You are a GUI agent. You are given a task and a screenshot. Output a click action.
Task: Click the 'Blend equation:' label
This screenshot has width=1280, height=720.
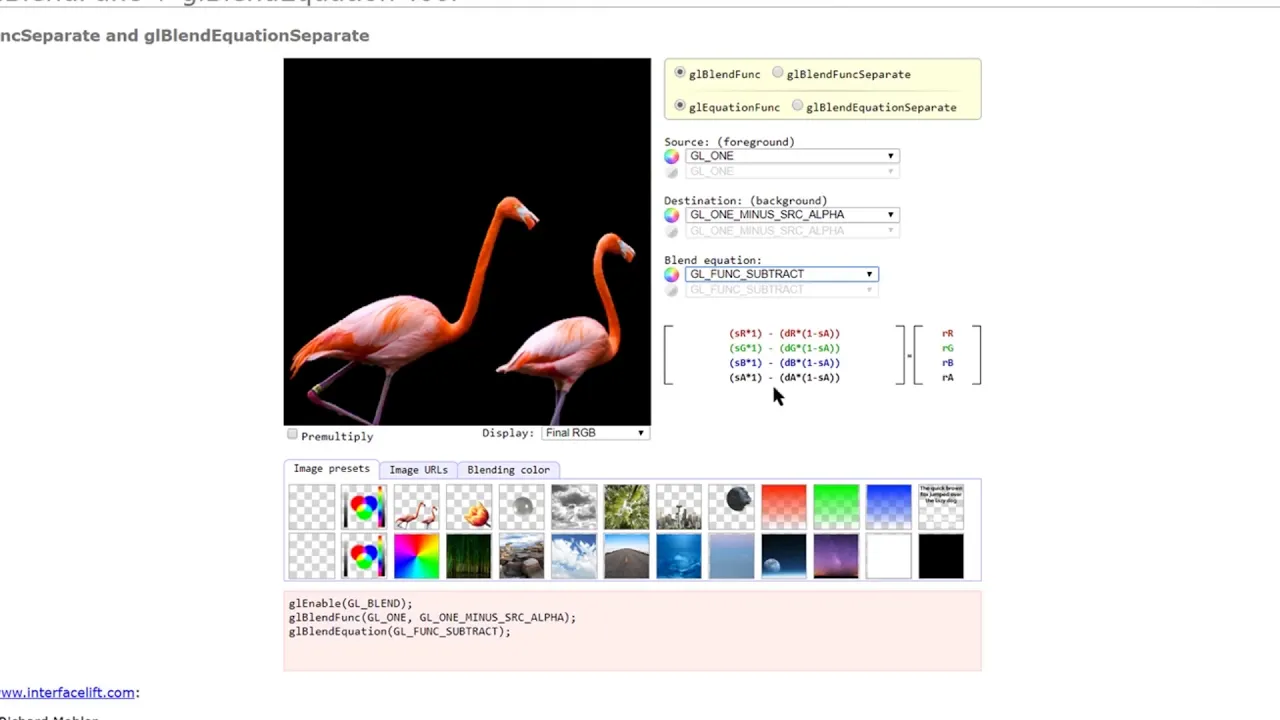click(712, 260)
